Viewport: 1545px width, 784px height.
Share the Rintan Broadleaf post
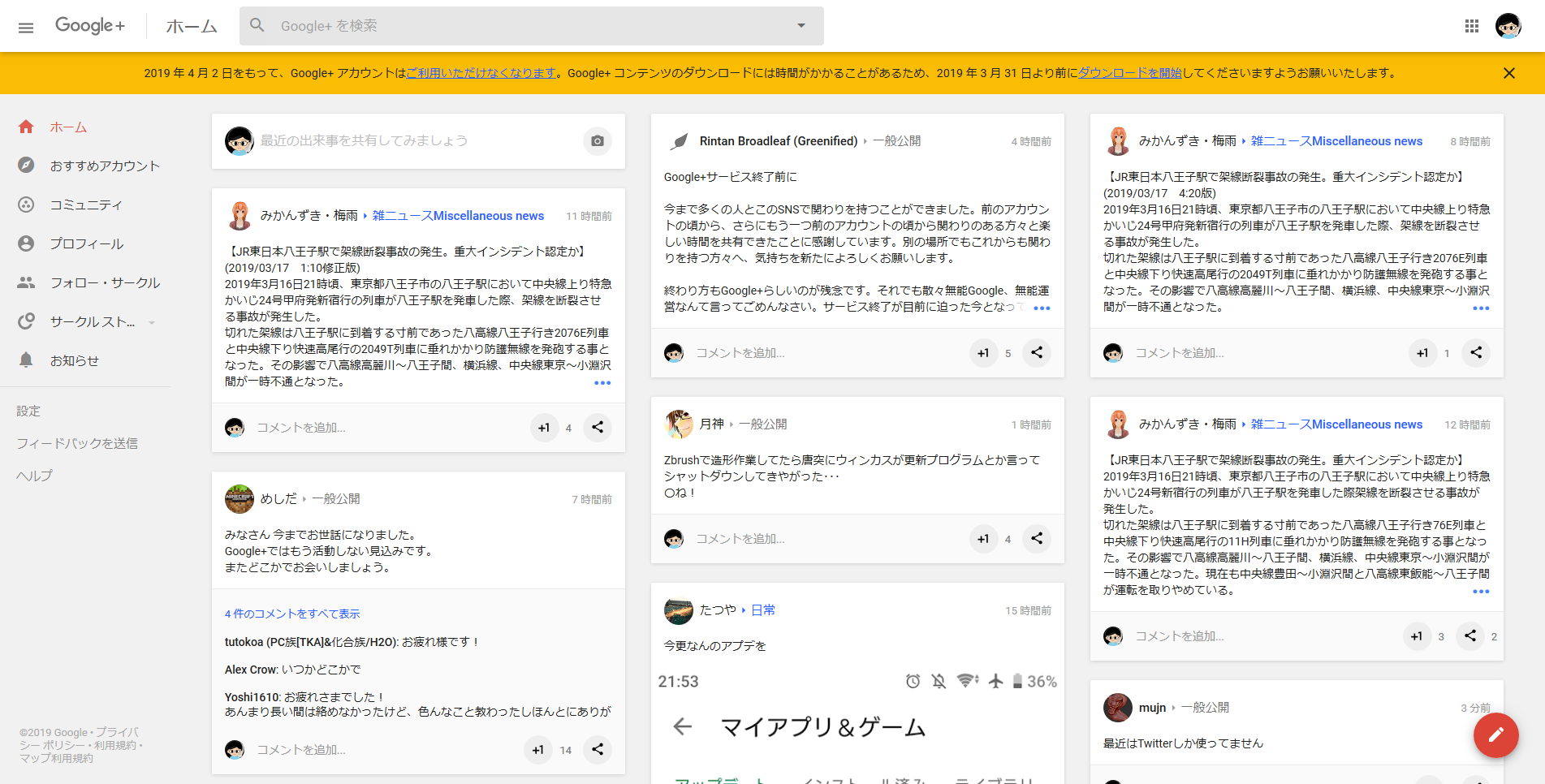1037,353
